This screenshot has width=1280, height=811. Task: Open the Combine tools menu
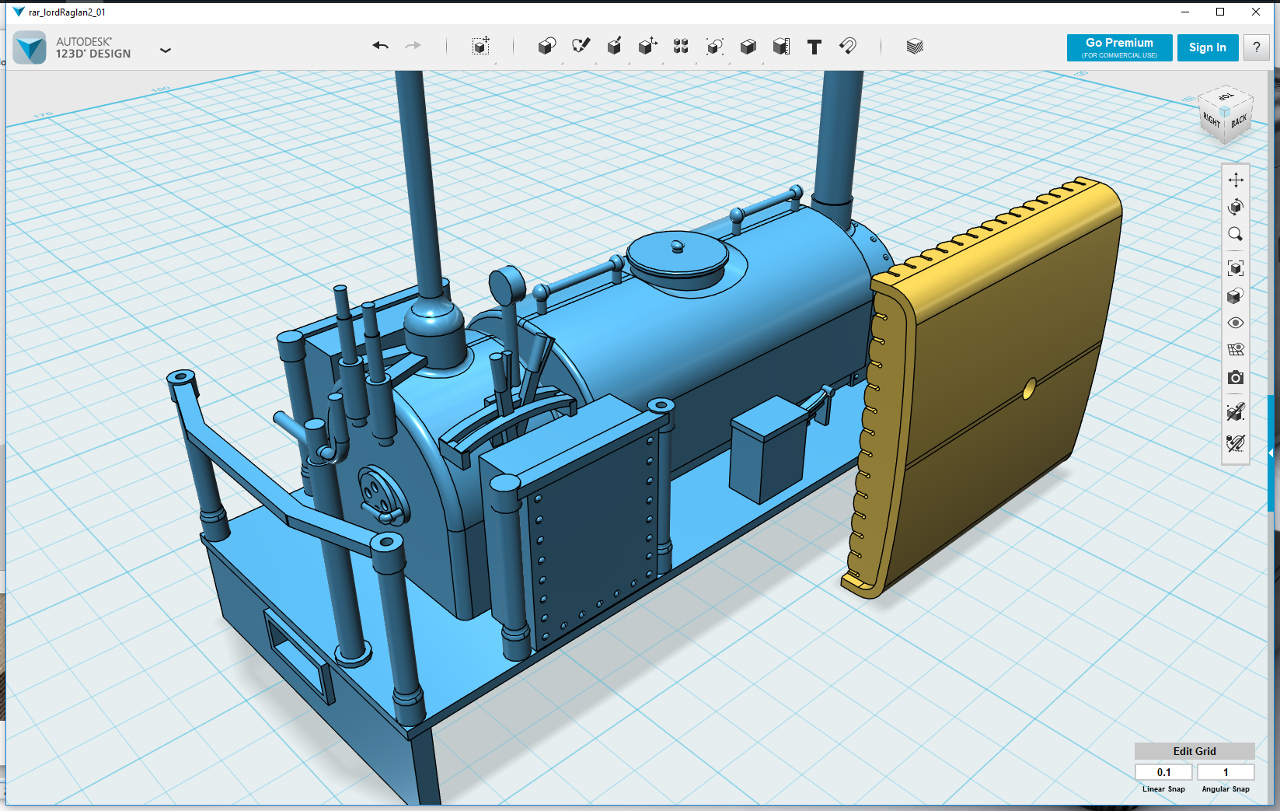pyautogui.click(x=748, y=46)
